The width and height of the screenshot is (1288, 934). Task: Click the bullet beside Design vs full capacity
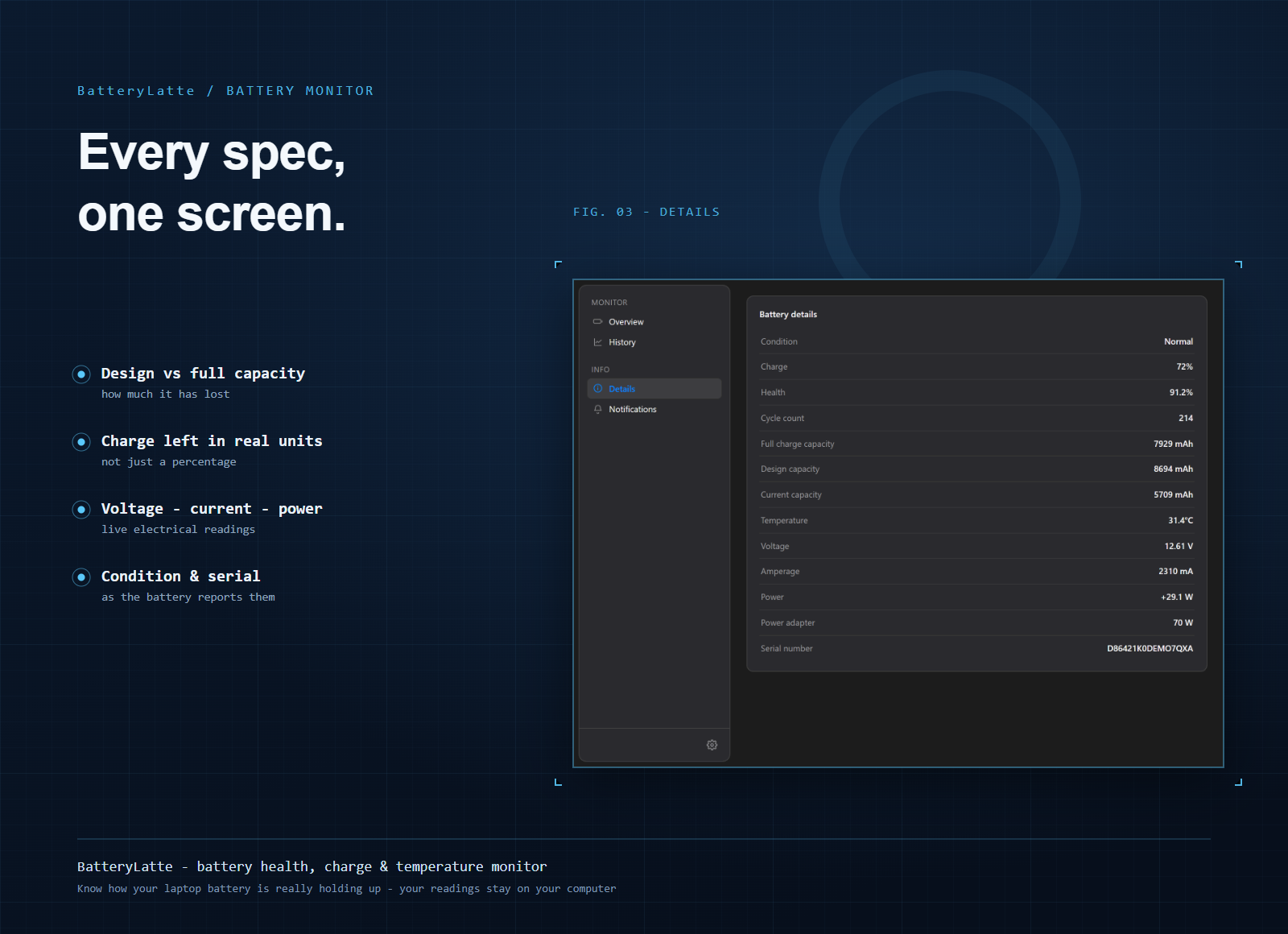(81, 374)
